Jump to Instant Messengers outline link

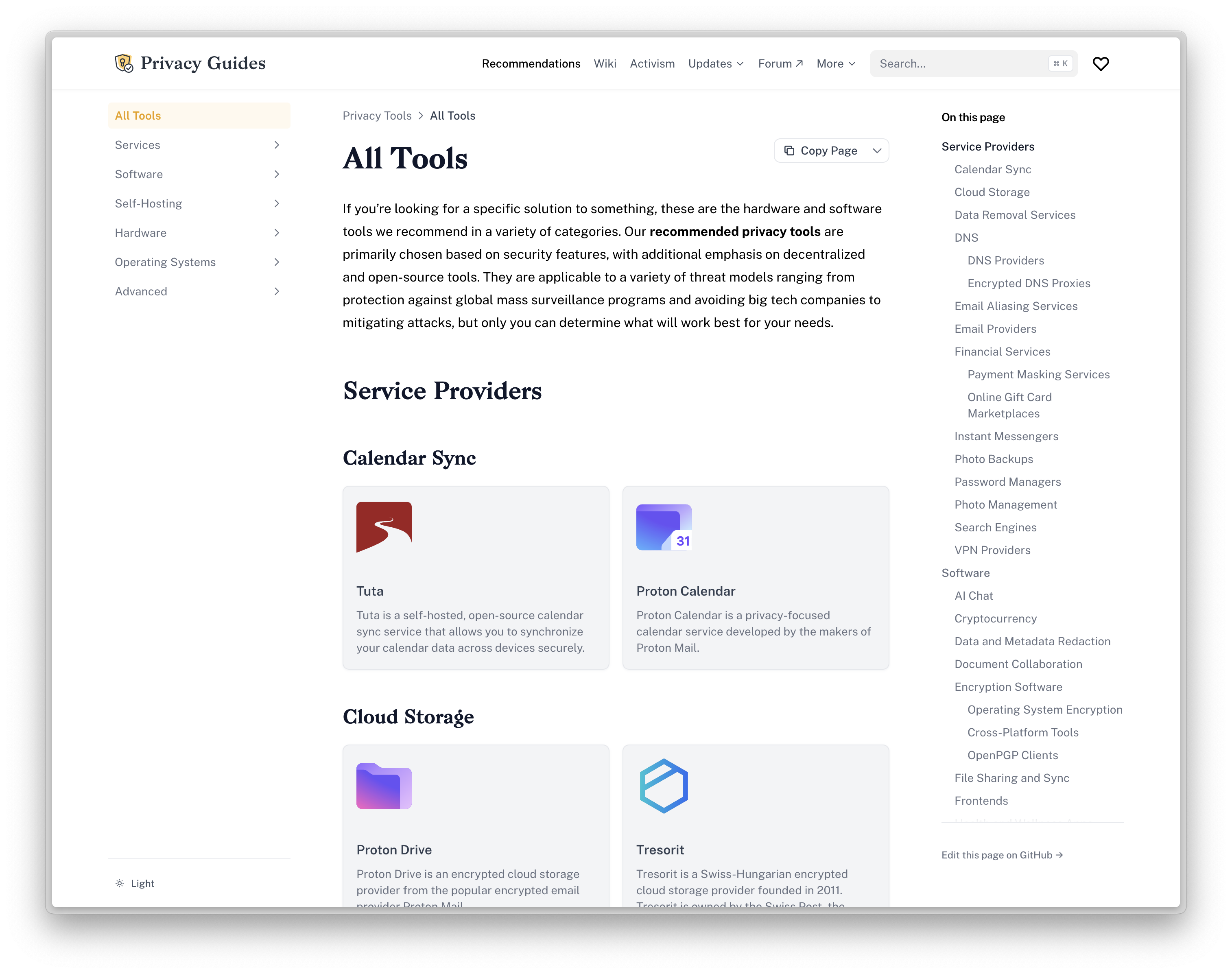point(1007,436)
